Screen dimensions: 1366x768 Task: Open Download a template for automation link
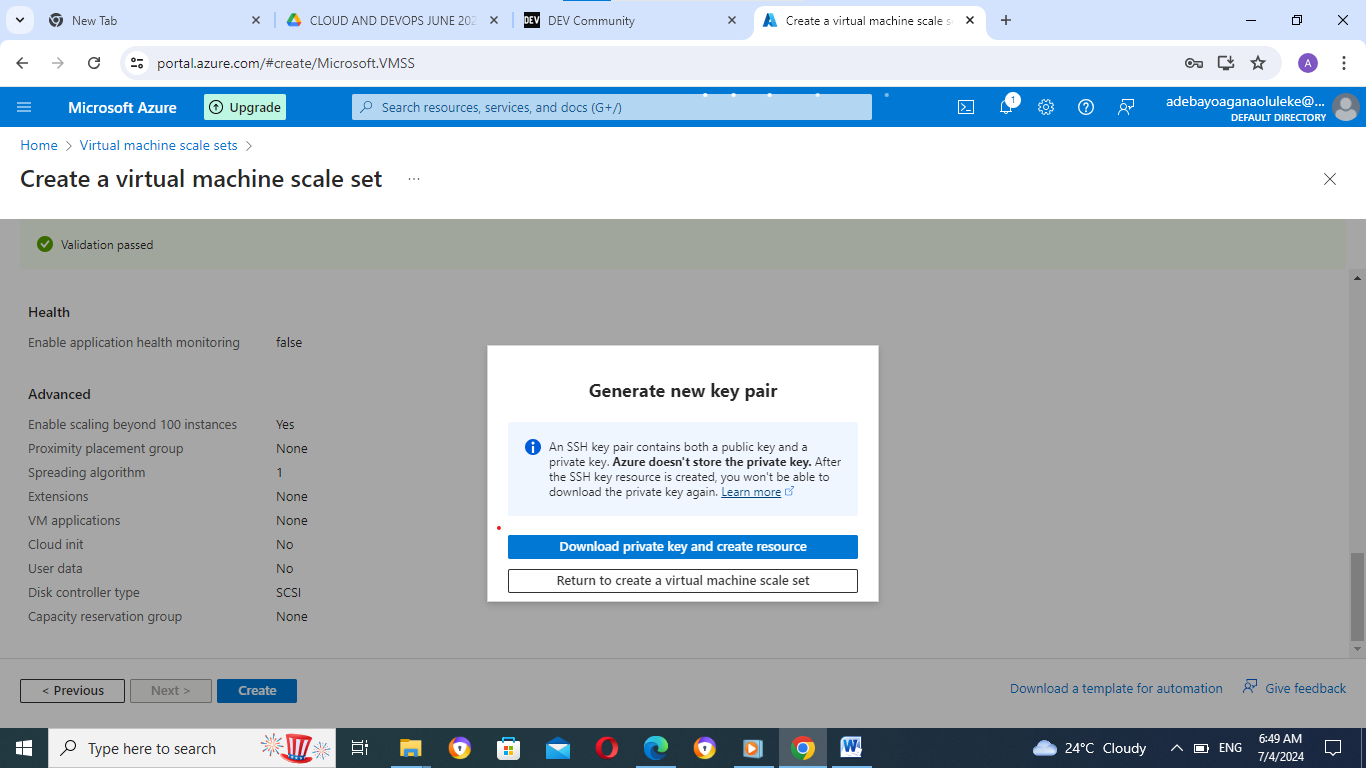click(x=1116, y=689)
